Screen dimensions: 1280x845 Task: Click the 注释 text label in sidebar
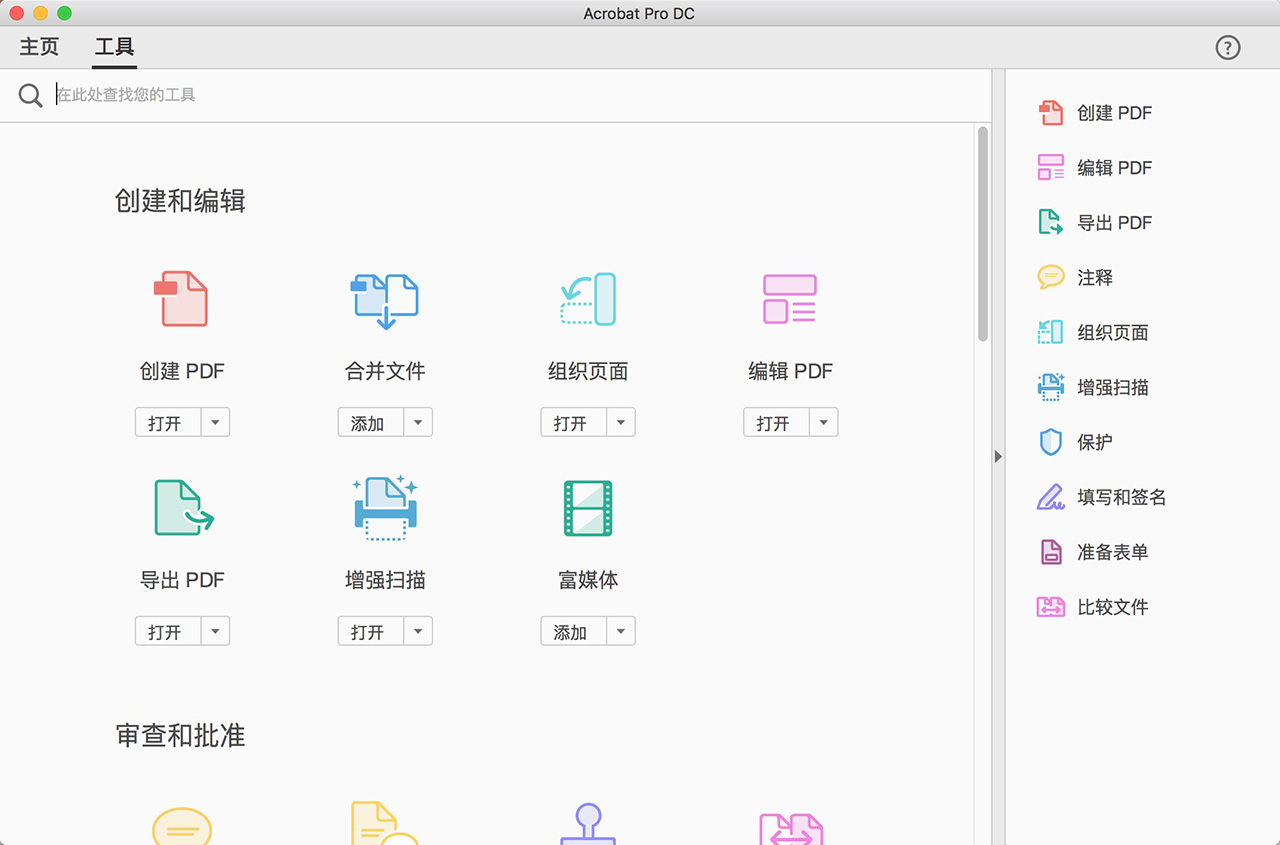pos(1095,277)
